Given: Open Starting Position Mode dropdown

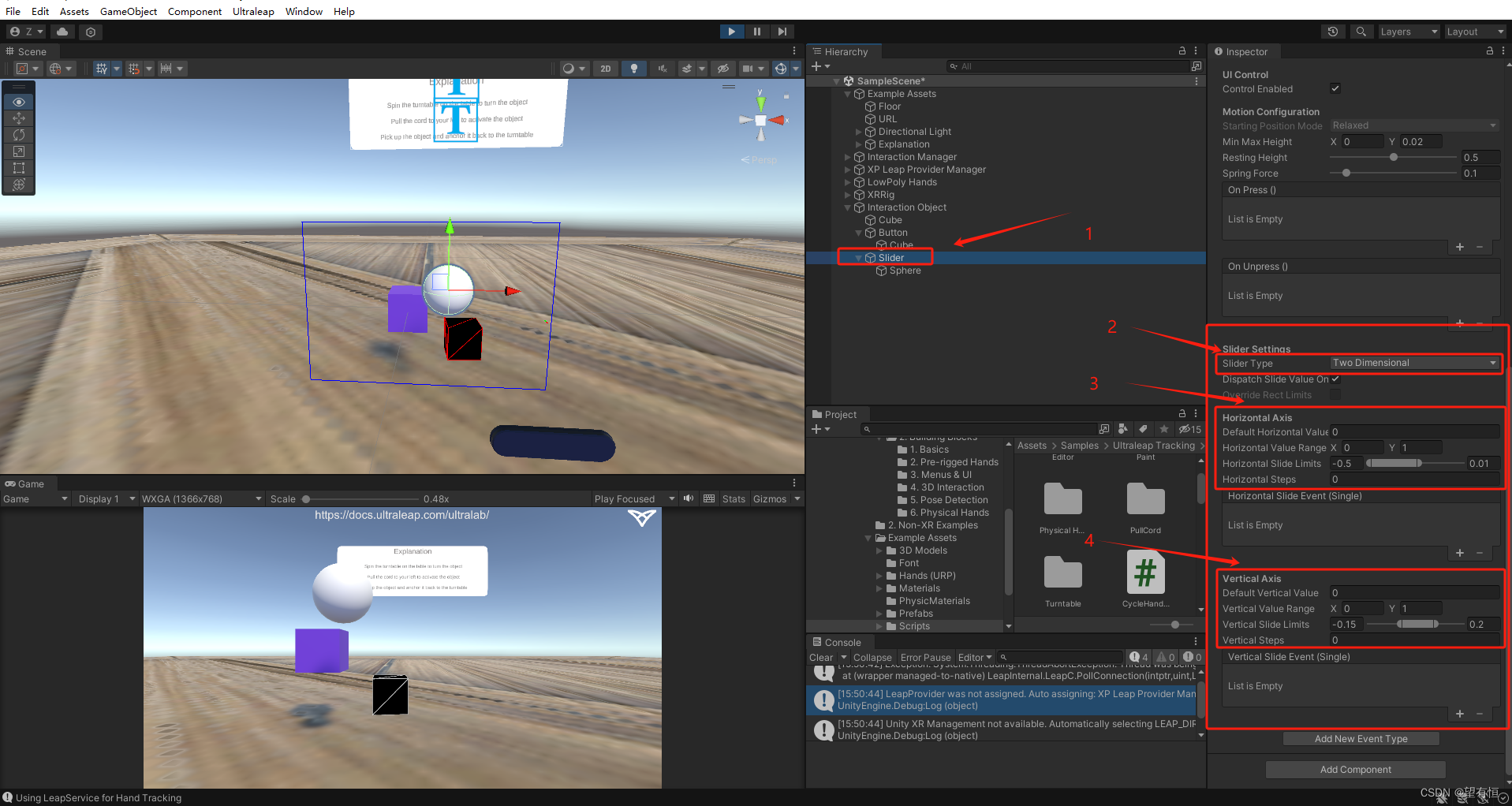Looking at the screenshot, I should (1414, 125).
